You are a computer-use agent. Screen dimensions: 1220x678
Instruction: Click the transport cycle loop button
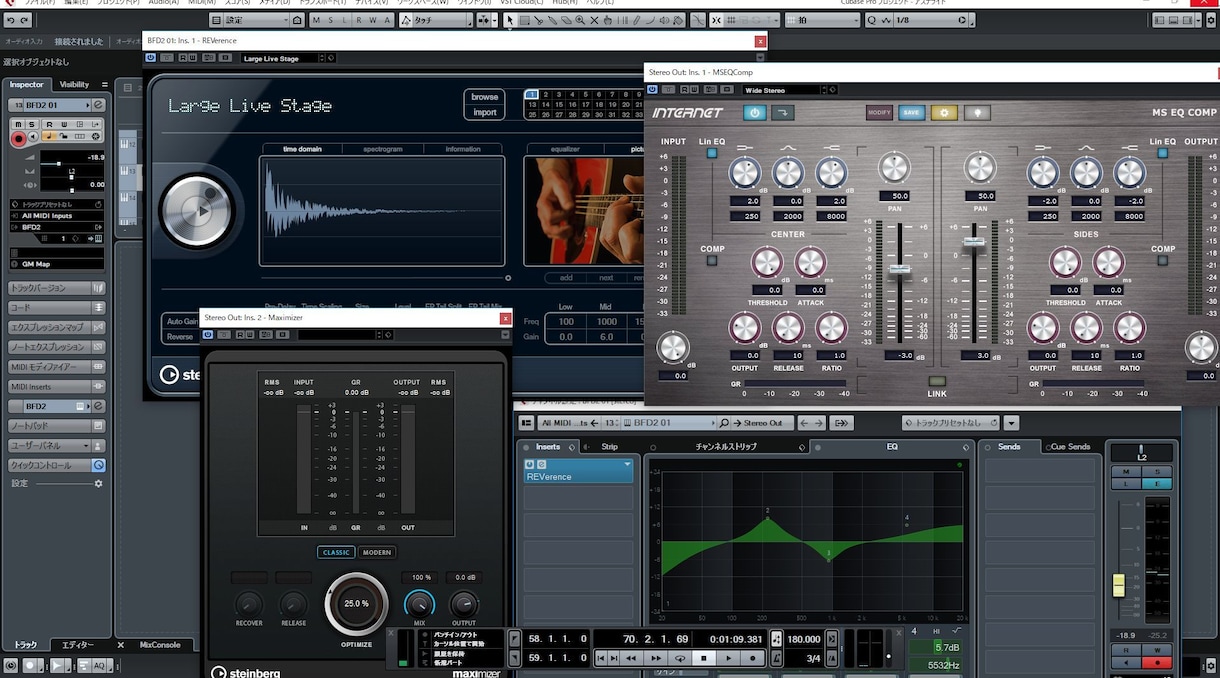click(x=680, y=658)
